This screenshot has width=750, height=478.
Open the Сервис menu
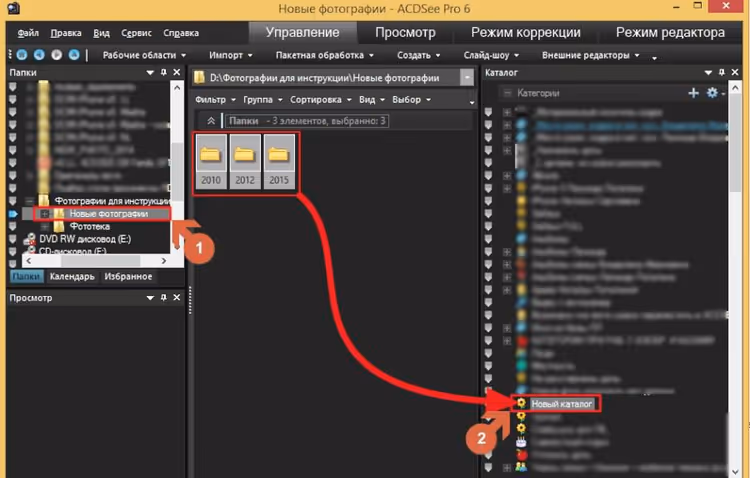pyautogui.click(x=136, y=33)
